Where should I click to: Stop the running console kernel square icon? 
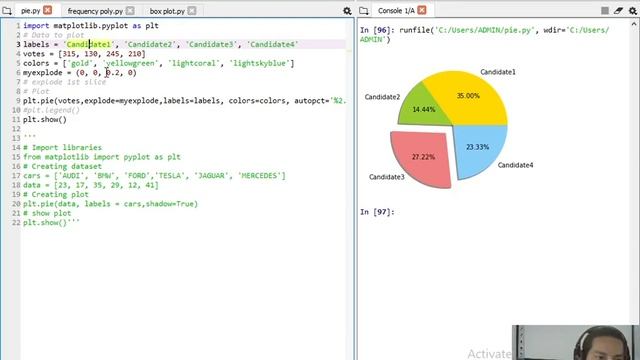[x=605, y=11]
